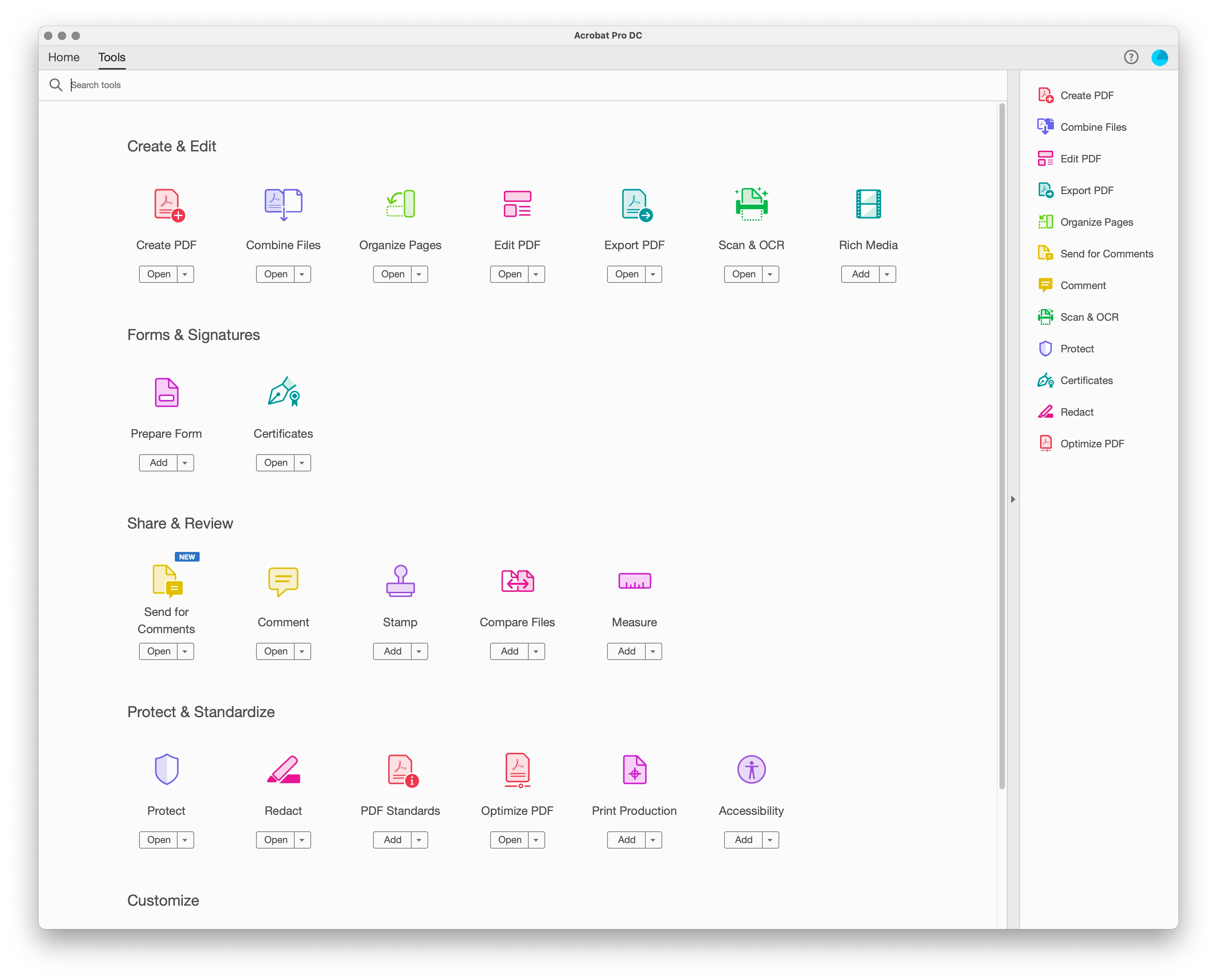Switch to the Home tab
Screen dimensions: 1217x980
click(x=64, y=57)
